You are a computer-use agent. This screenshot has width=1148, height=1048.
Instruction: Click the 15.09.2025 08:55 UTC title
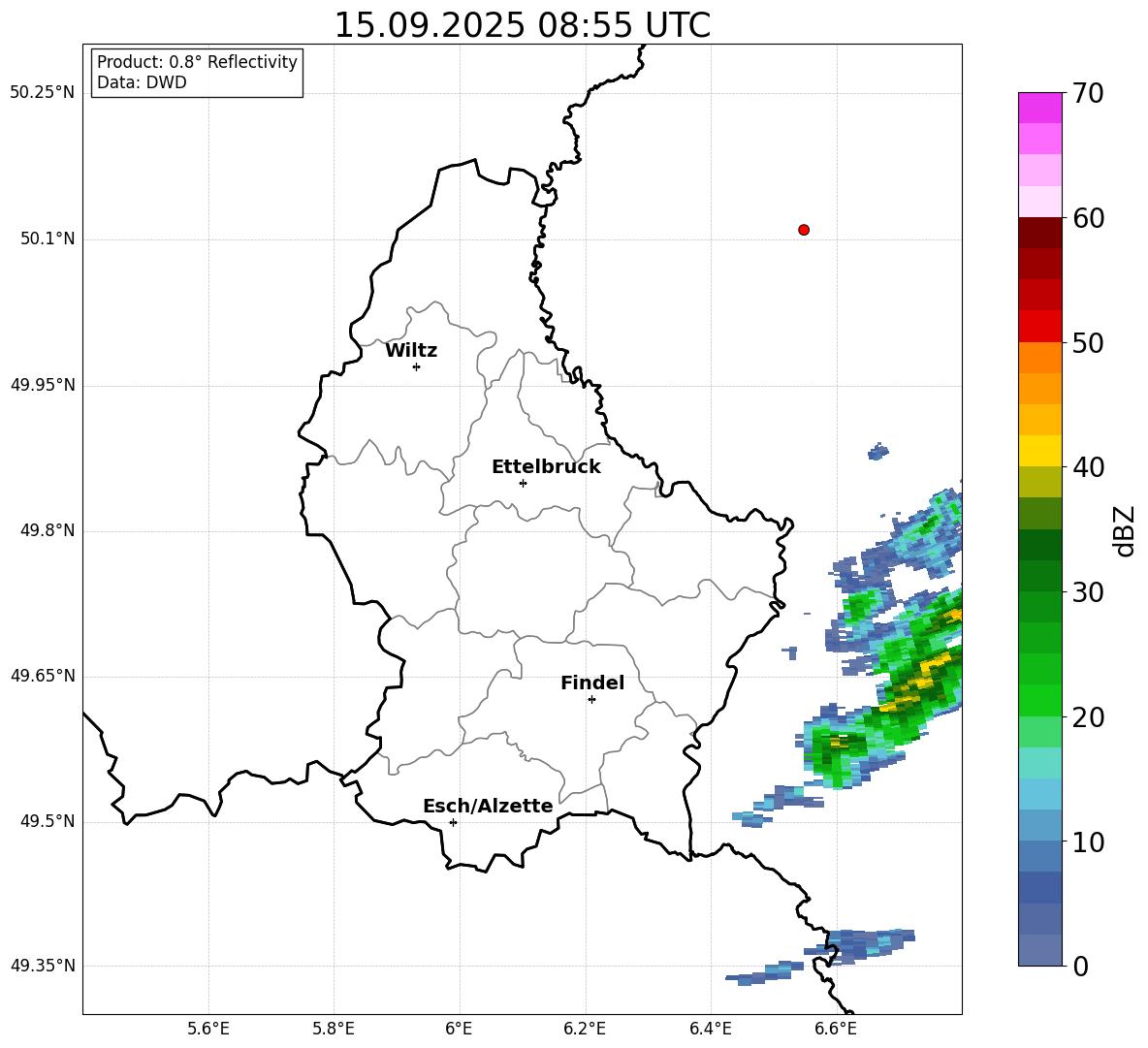pos(522,25)
